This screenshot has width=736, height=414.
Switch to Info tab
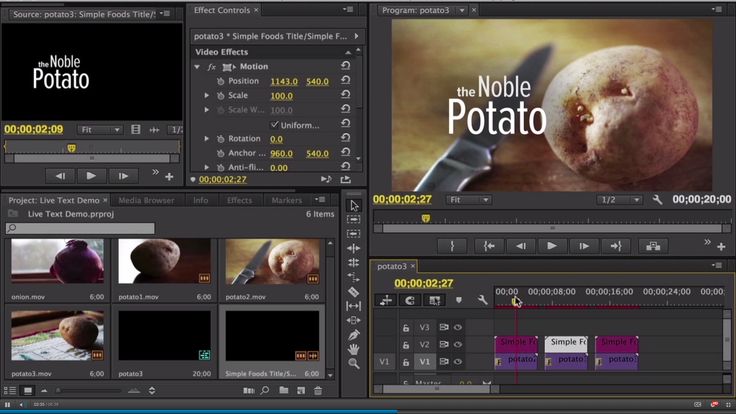click(200, 200)
